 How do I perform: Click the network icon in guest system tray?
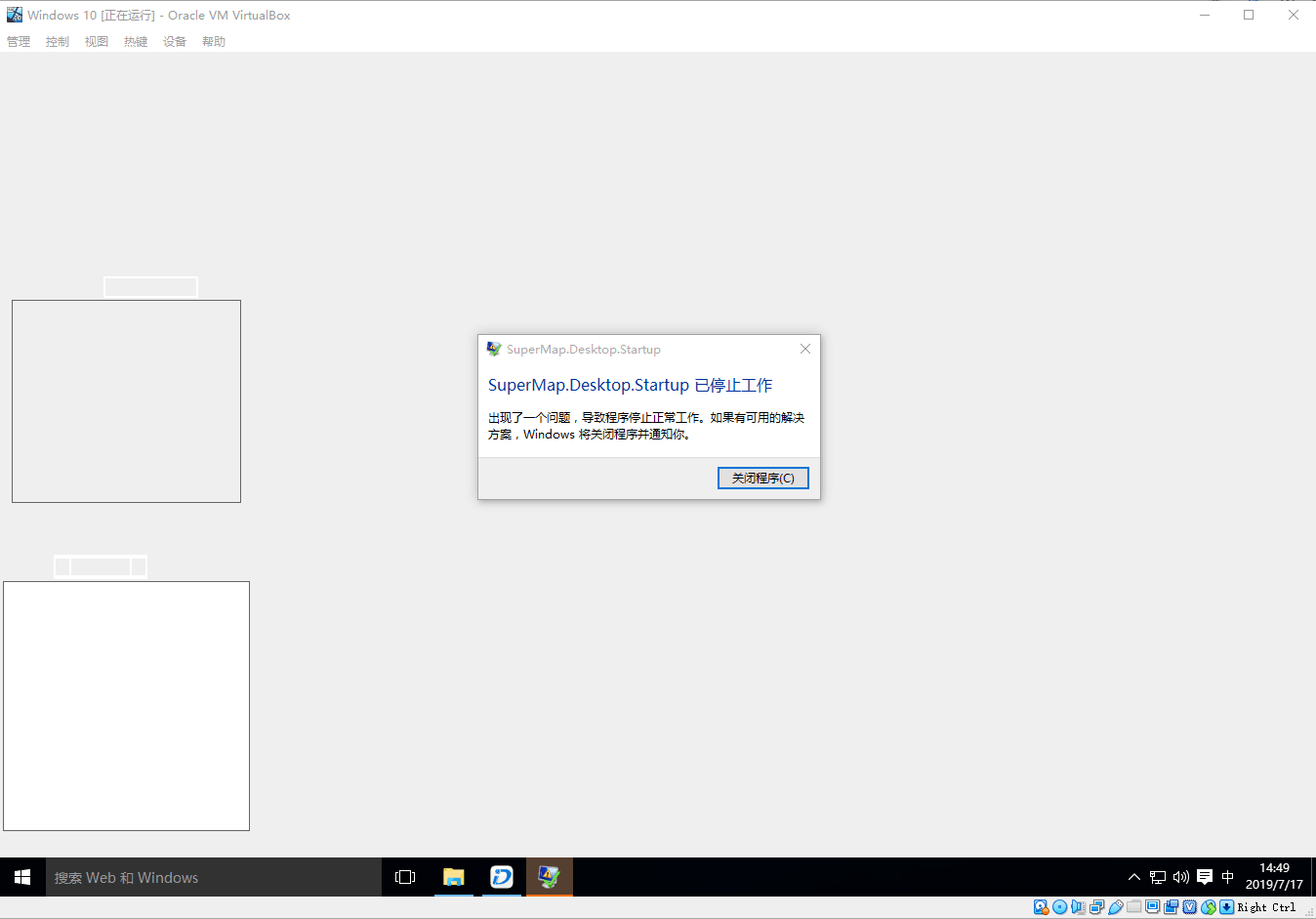(1158, 877)
